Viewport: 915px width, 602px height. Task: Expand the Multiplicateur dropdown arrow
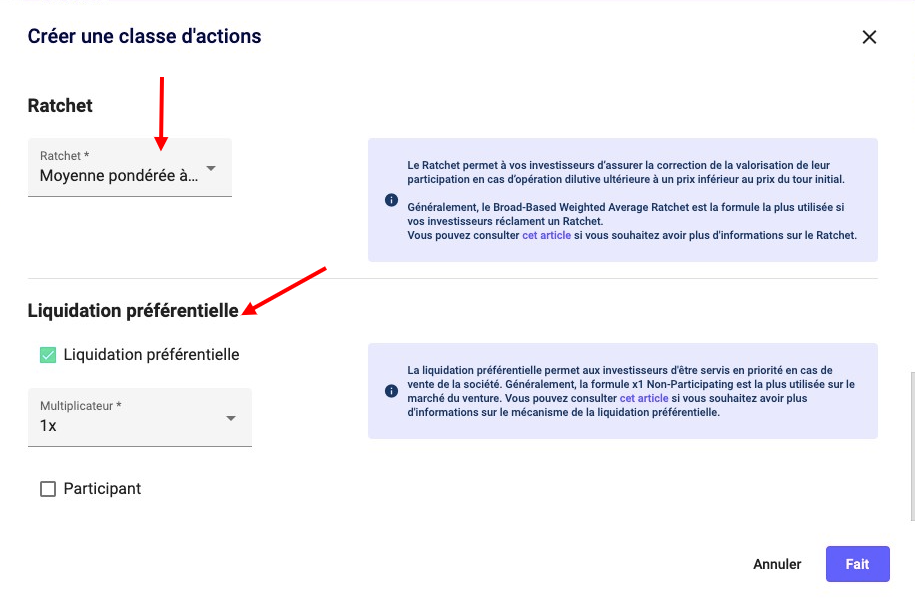[231, 418]
